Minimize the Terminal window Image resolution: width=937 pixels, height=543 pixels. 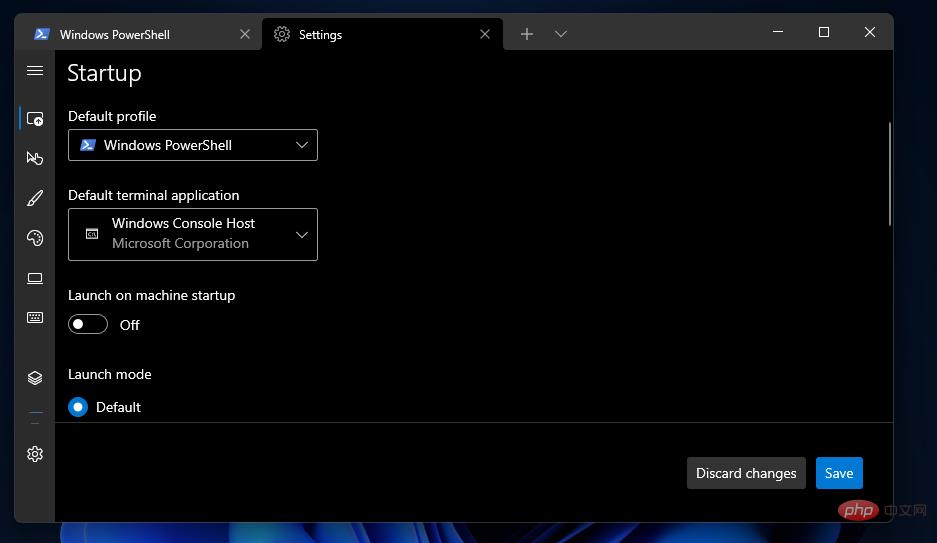(778, 32)
